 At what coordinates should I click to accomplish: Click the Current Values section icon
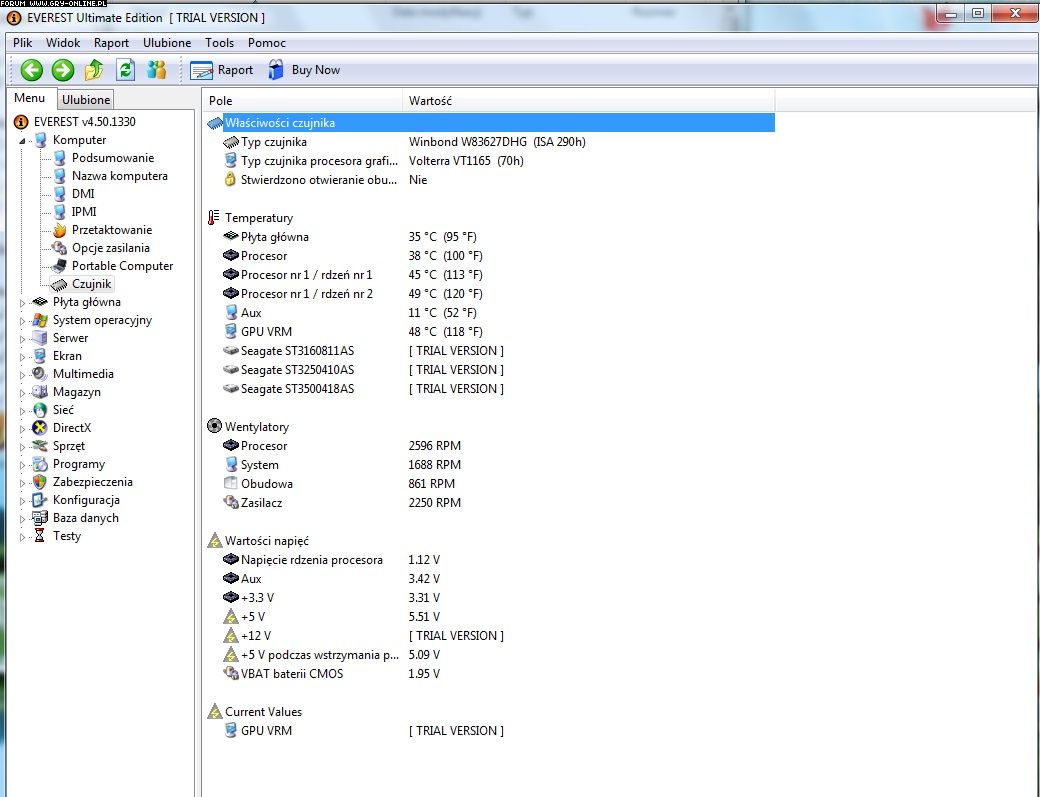(214, 711)
